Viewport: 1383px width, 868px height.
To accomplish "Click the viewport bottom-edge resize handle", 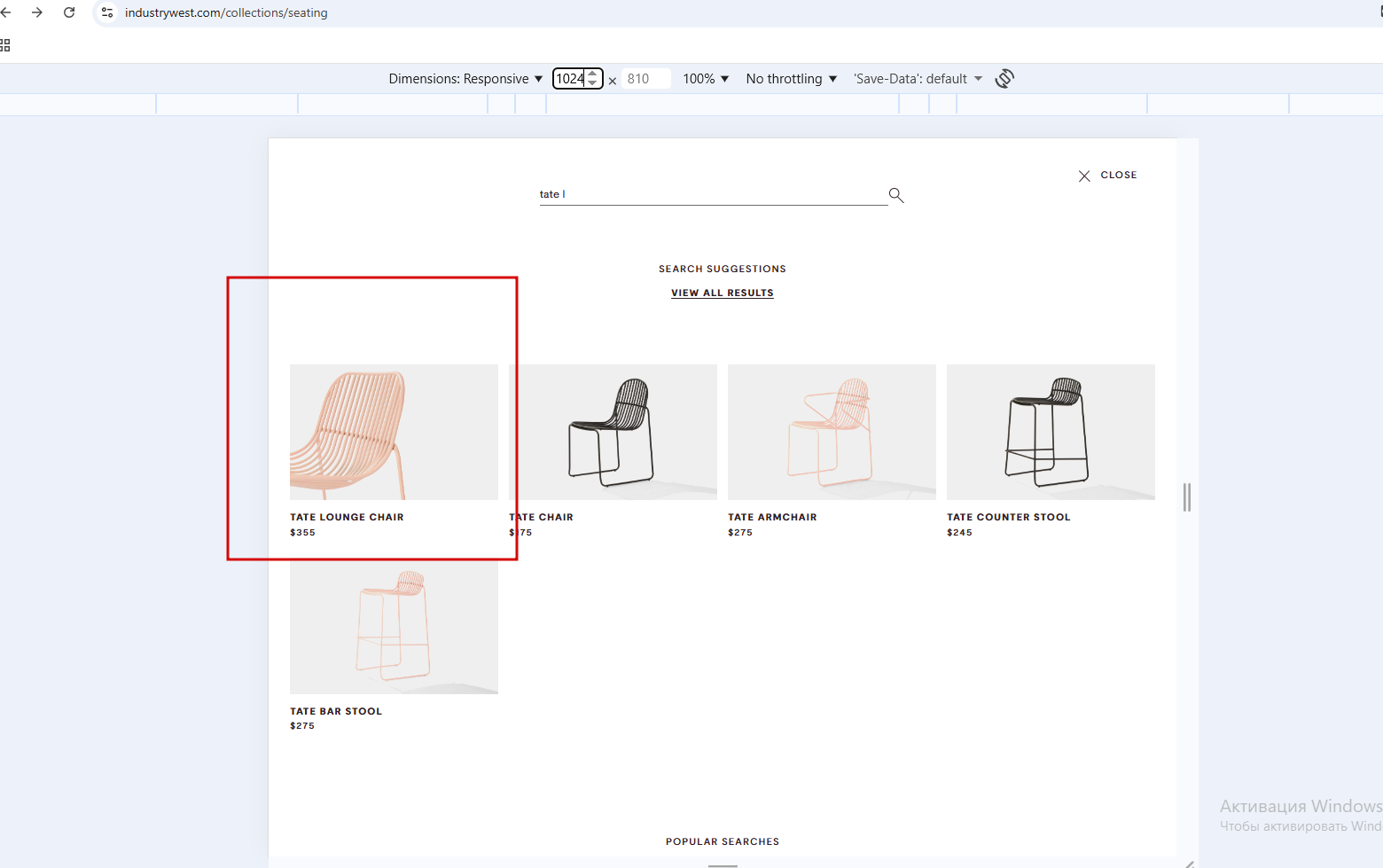I will pyautogui.click(x=723, y=865).
